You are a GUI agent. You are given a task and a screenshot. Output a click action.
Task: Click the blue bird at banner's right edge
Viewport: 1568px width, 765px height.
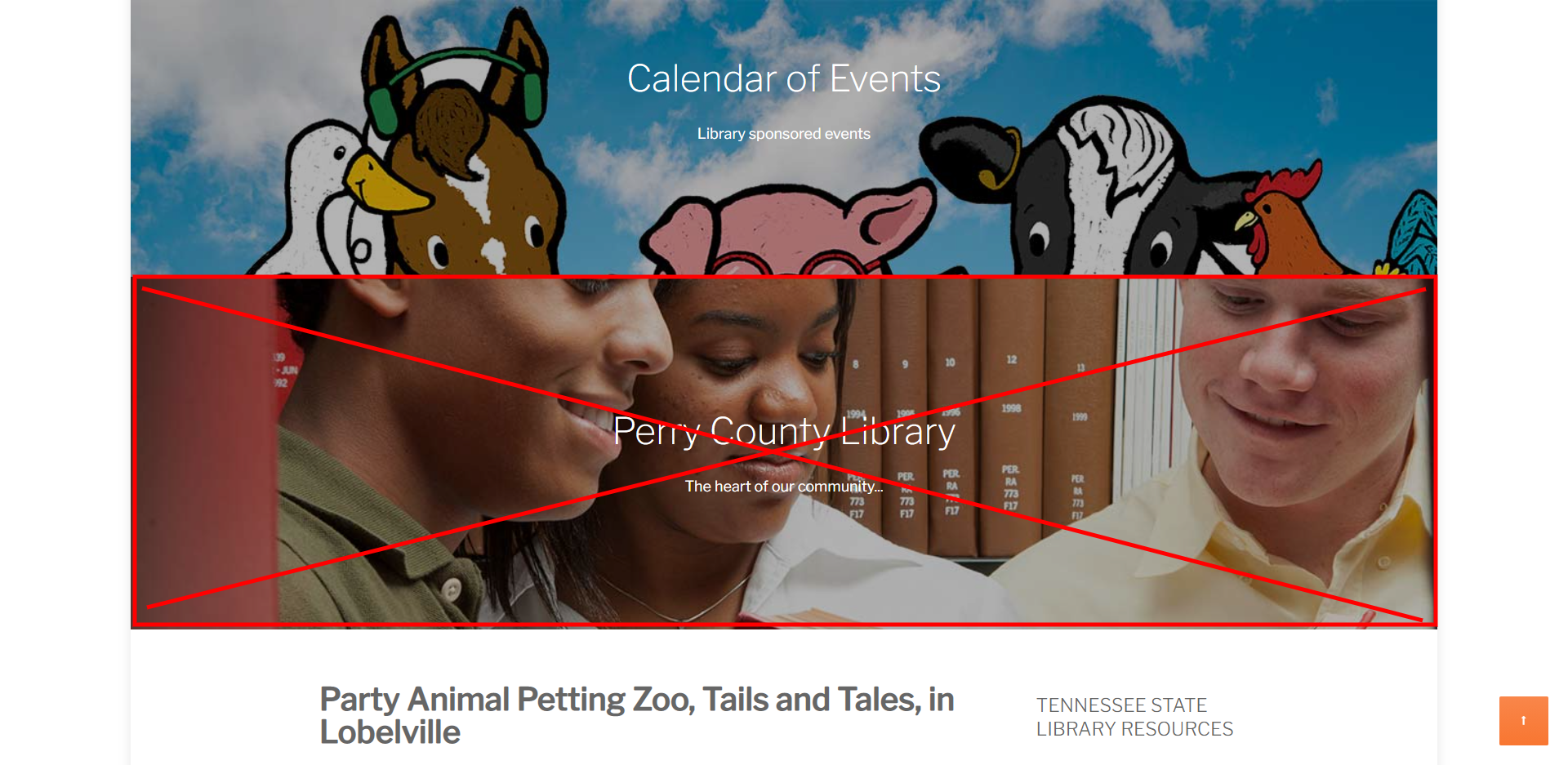tap(1417, 237)
